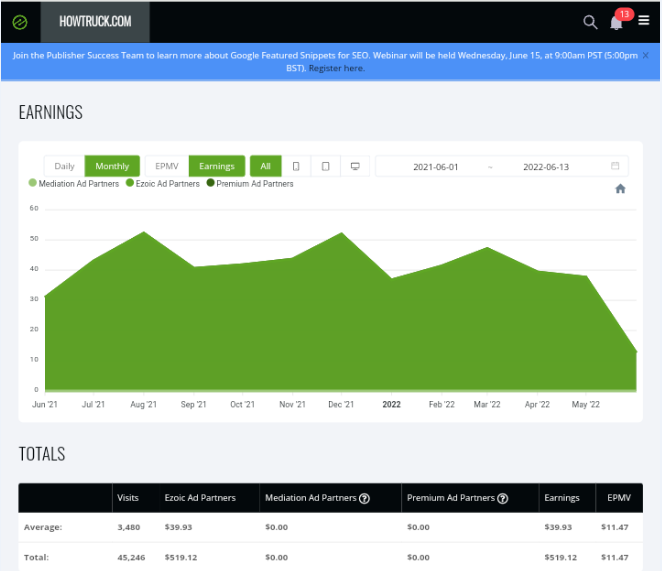Viewport: 662px width, 571px height.
Task: Toggle Ezoic Ad Partners legend series
Action: (163, 184)
